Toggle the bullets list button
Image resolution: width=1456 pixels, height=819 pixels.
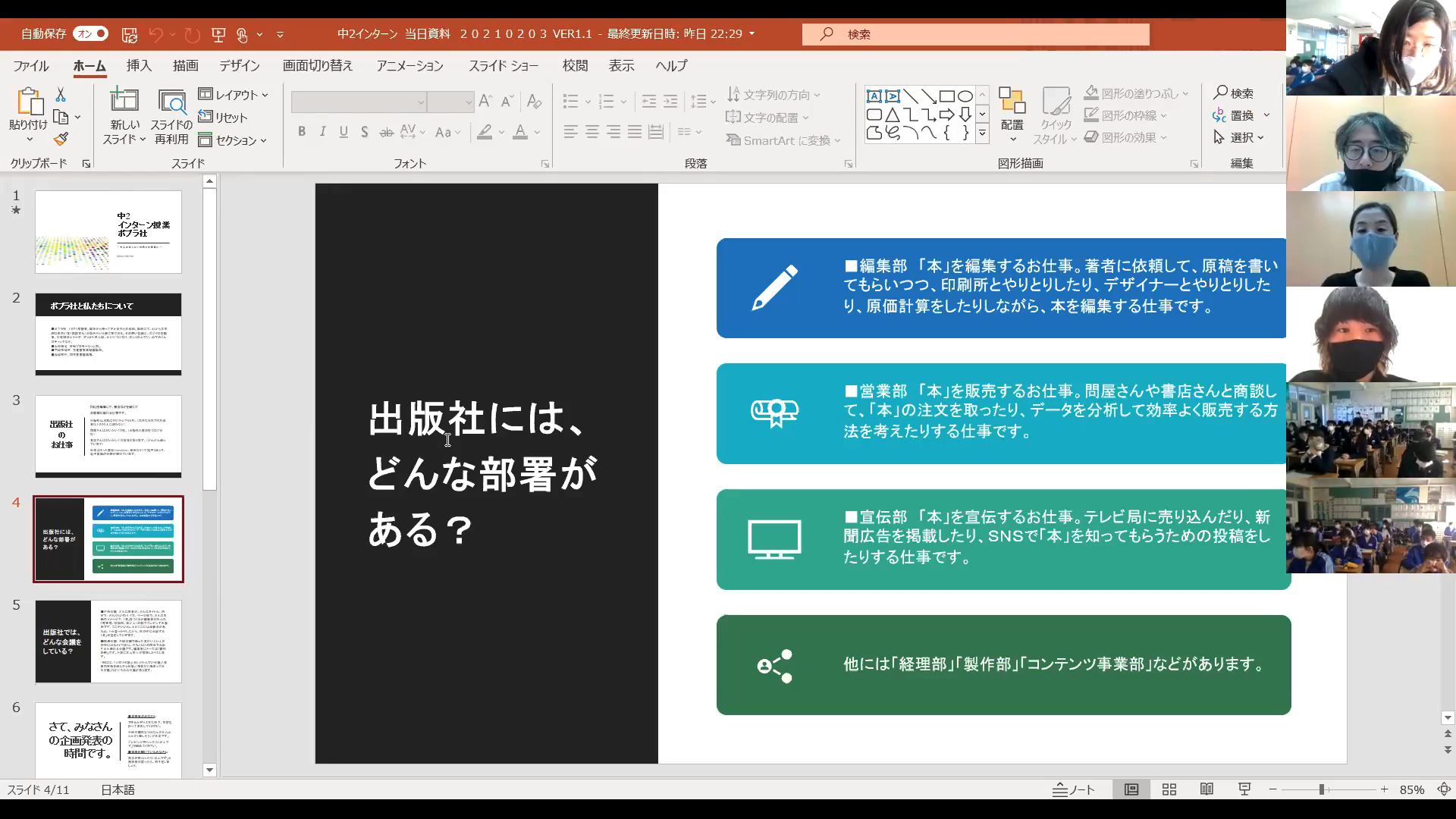pos(571,101)
